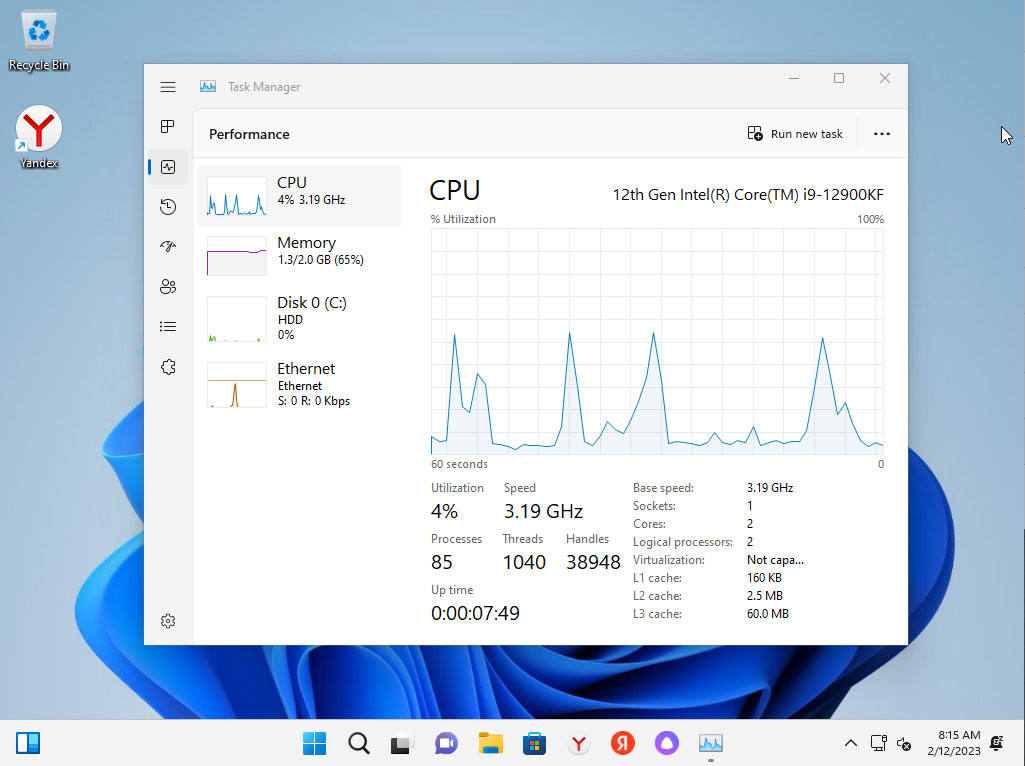Click the L3 cache value 60.0 MB

coord(768,614)
